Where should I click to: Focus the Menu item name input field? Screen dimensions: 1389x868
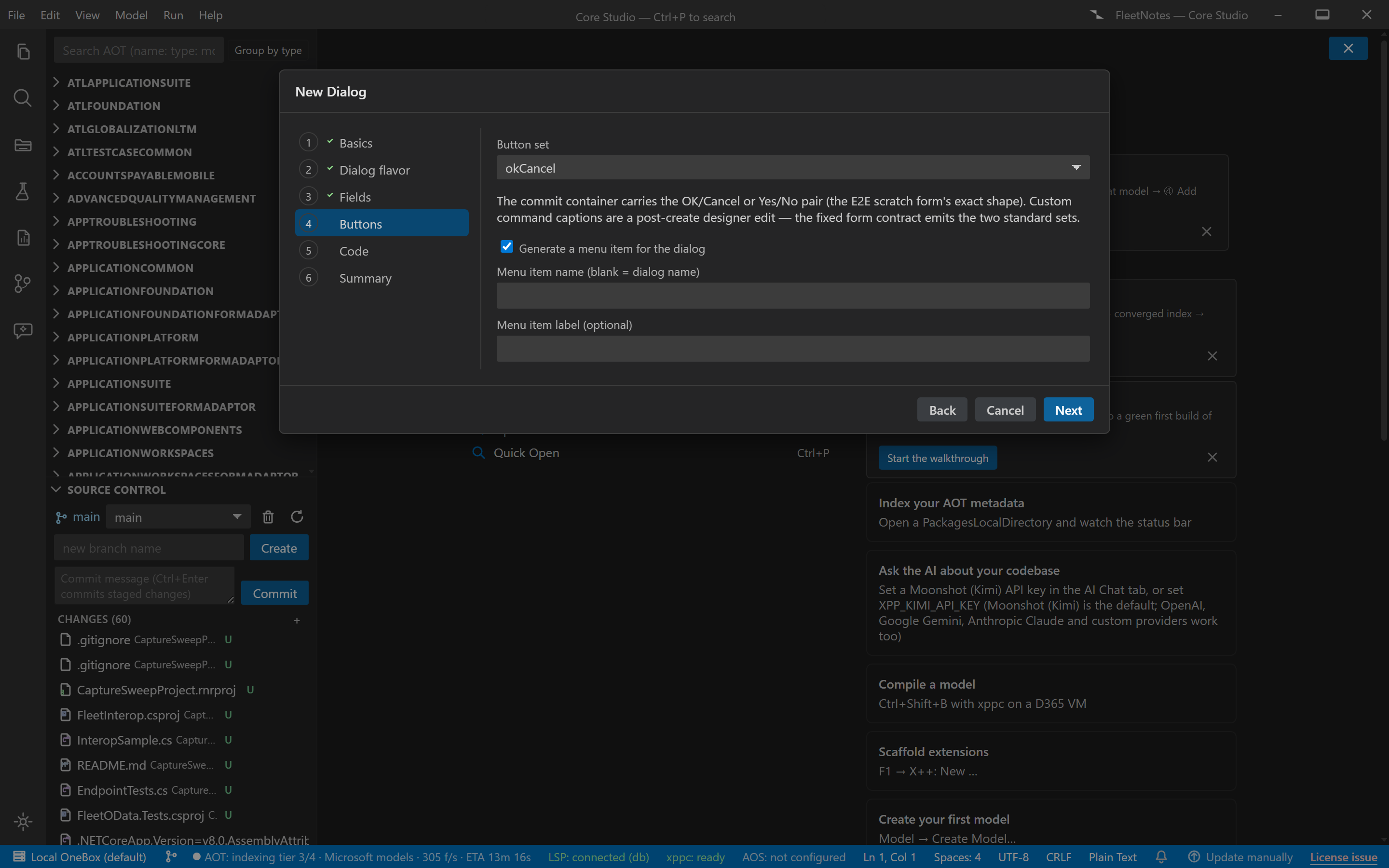(x=793, y=296)
